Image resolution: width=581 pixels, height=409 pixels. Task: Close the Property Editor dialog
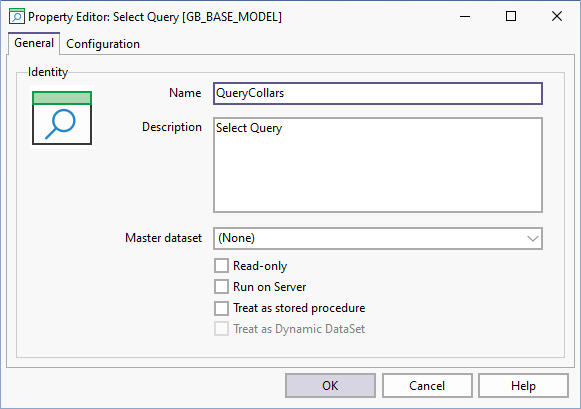tap(557, 16)
